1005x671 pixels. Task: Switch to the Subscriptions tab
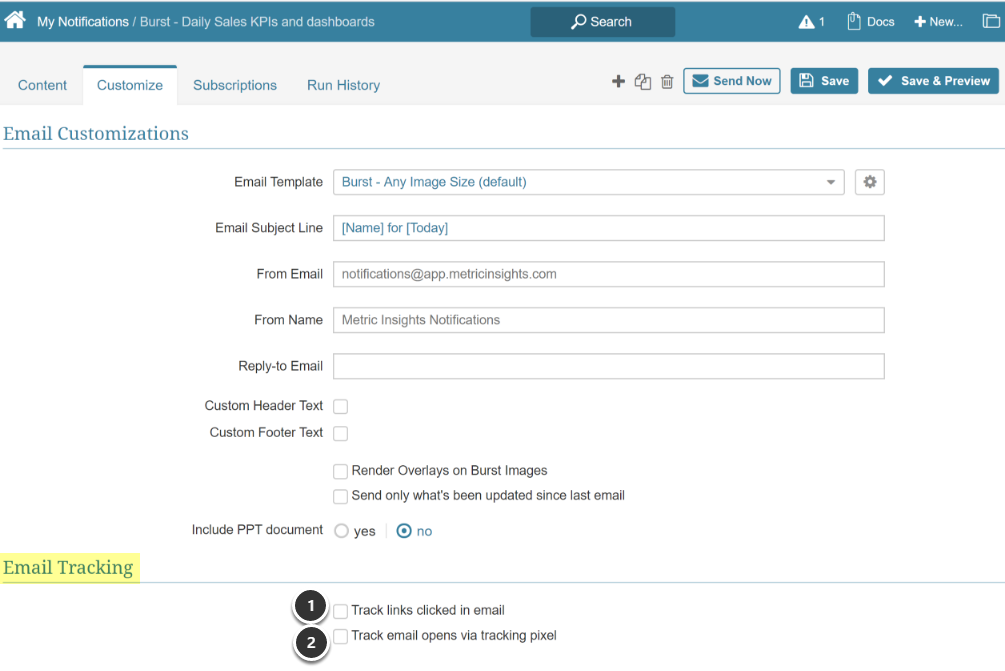[234, 85]
